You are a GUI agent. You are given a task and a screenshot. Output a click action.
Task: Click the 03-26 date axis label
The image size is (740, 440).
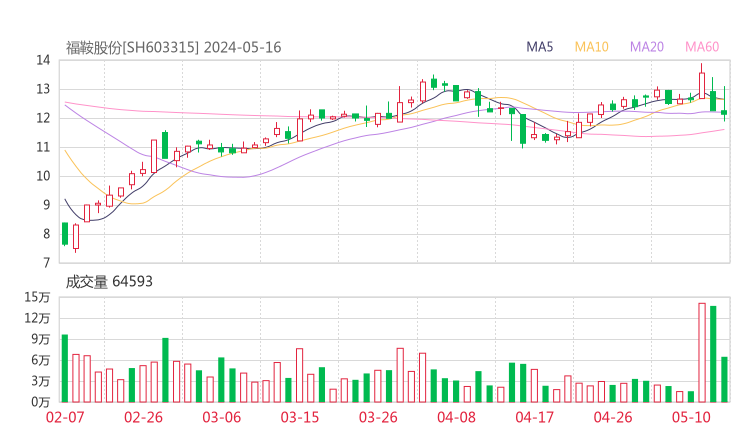pos(378,417)
